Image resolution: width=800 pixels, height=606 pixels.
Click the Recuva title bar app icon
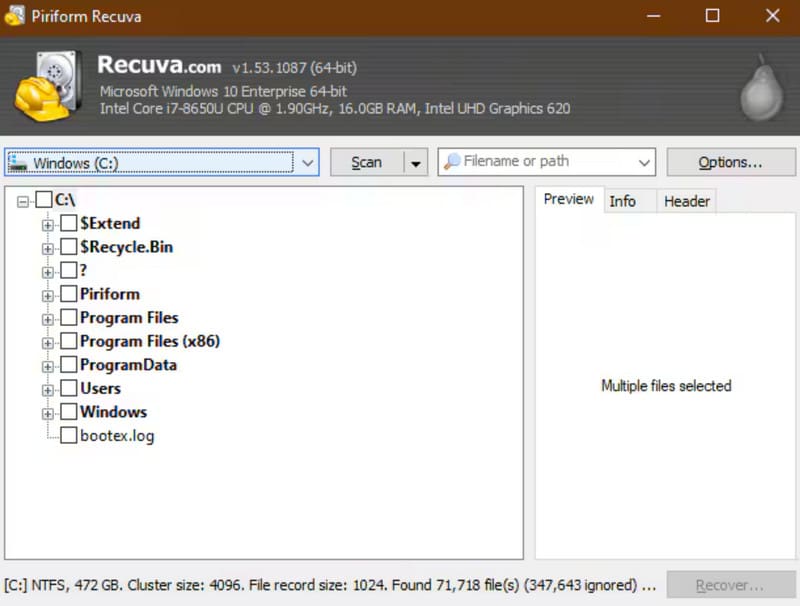pyautogui.click(x=14, y=16)
